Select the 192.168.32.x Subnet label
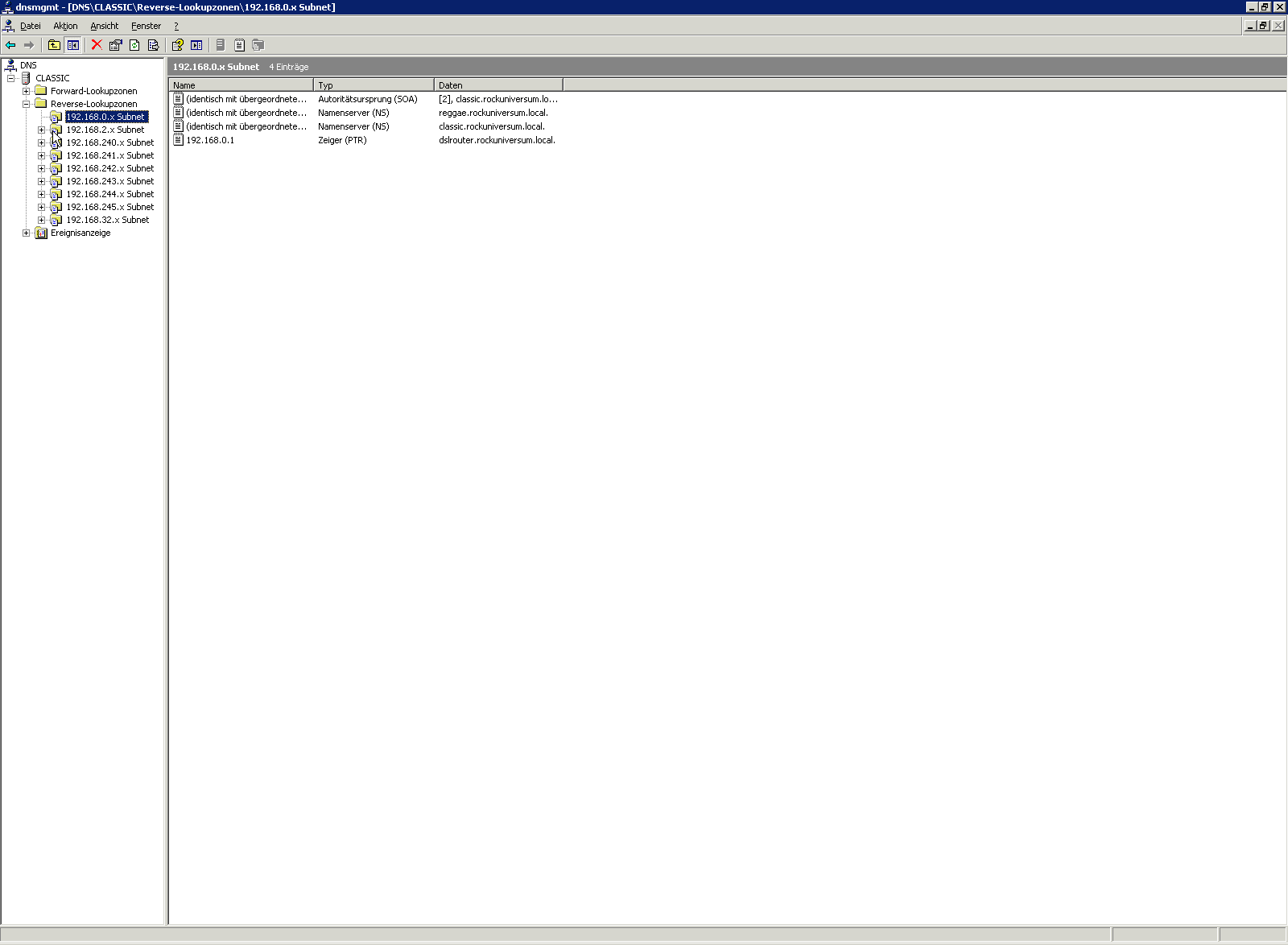Screen dimensions: 1288x945 point(108,220)
